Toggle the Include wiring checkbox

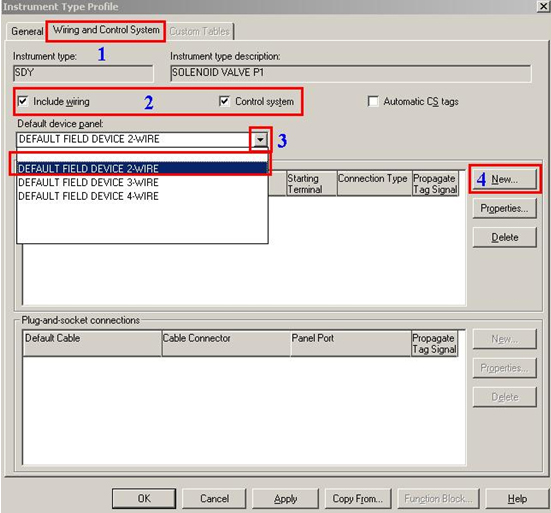[23, 101]
